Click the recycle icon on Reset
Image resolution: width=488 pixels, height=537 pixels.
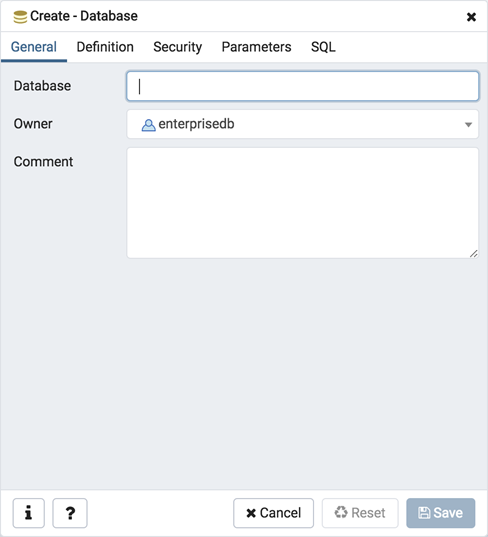341,512
